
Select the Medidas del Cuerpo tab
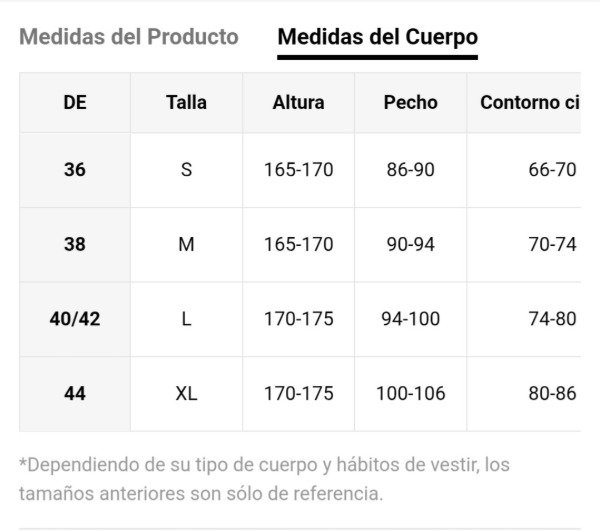pos(377,37)
